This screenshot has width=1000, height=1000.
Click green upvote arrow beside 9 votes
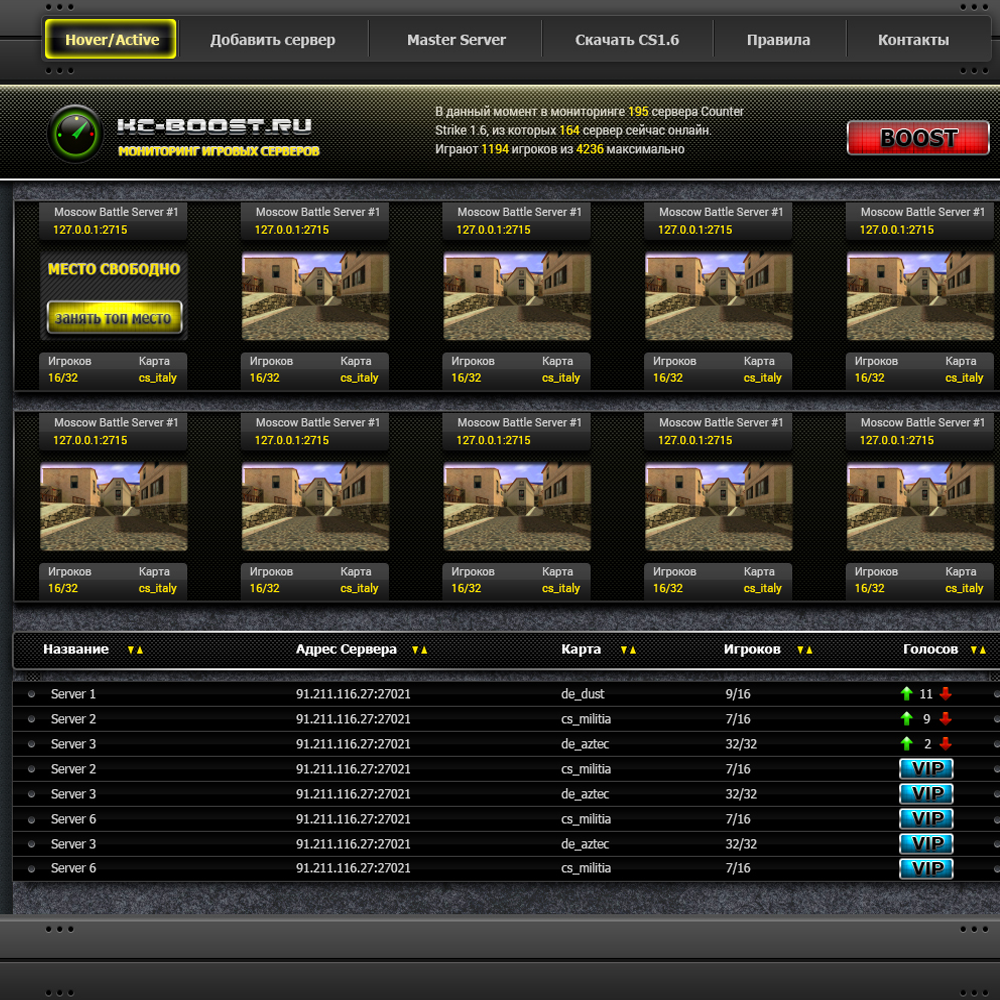(x=906, y=719)
